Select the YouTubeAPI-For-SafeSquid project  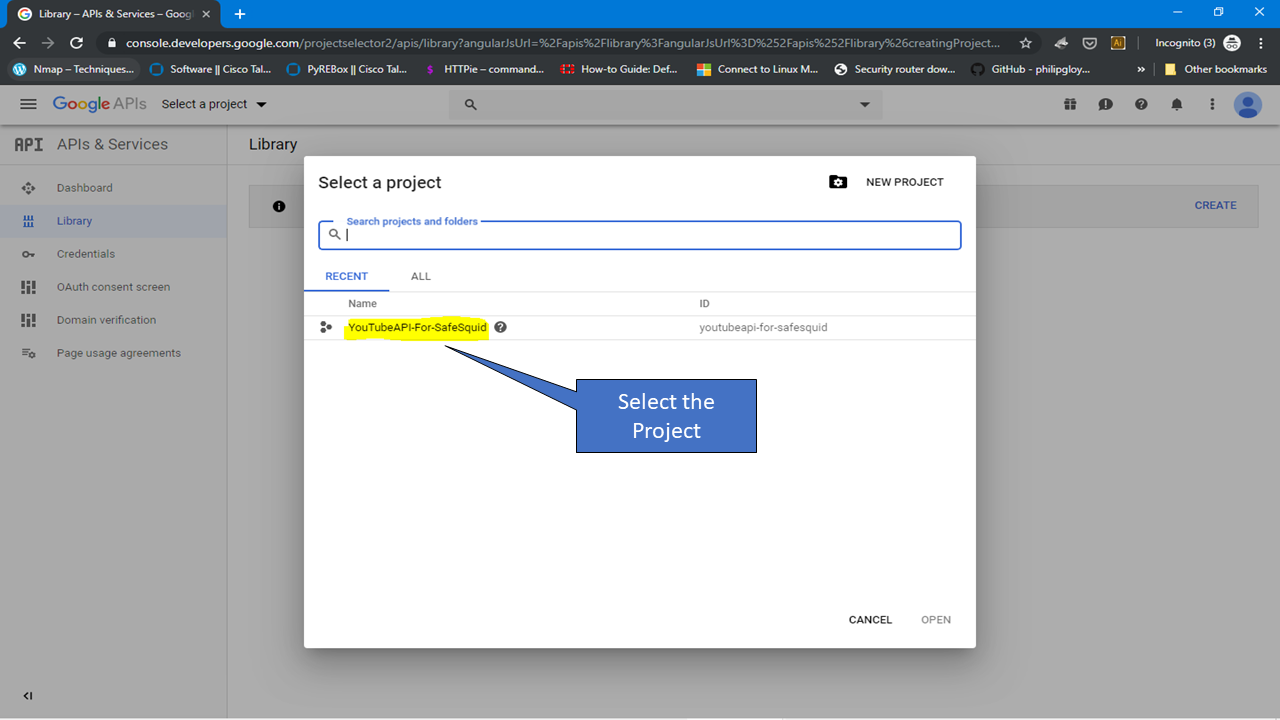click(x=417, y=327)
